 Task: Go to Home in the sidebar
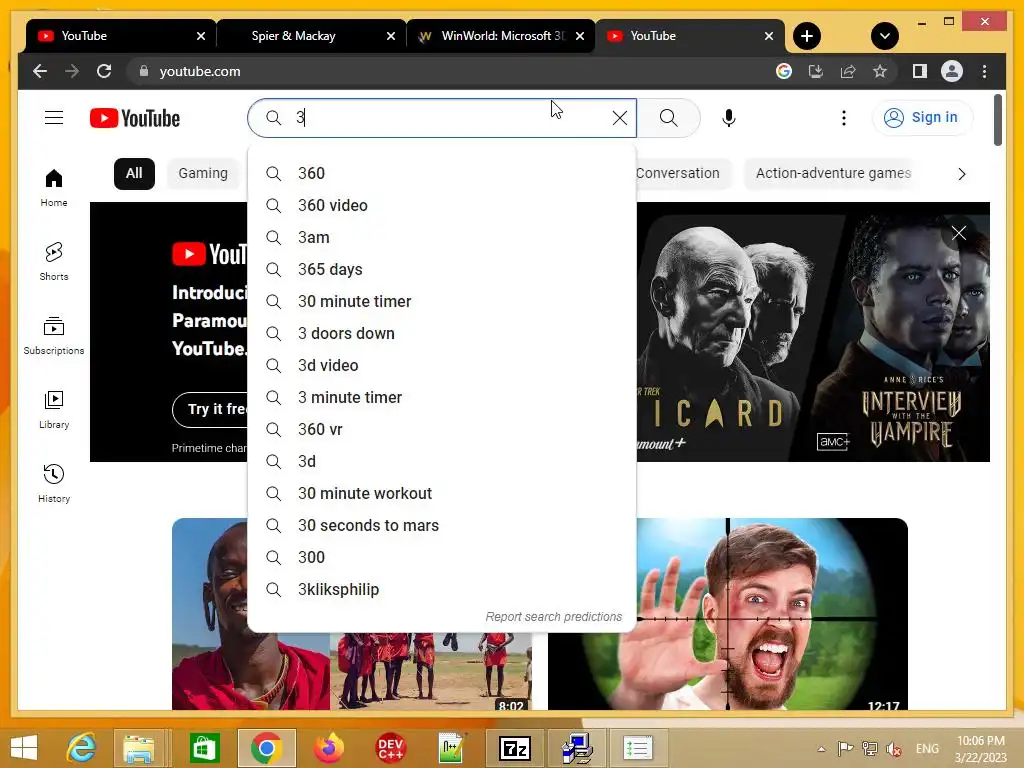tap(54, 188)
